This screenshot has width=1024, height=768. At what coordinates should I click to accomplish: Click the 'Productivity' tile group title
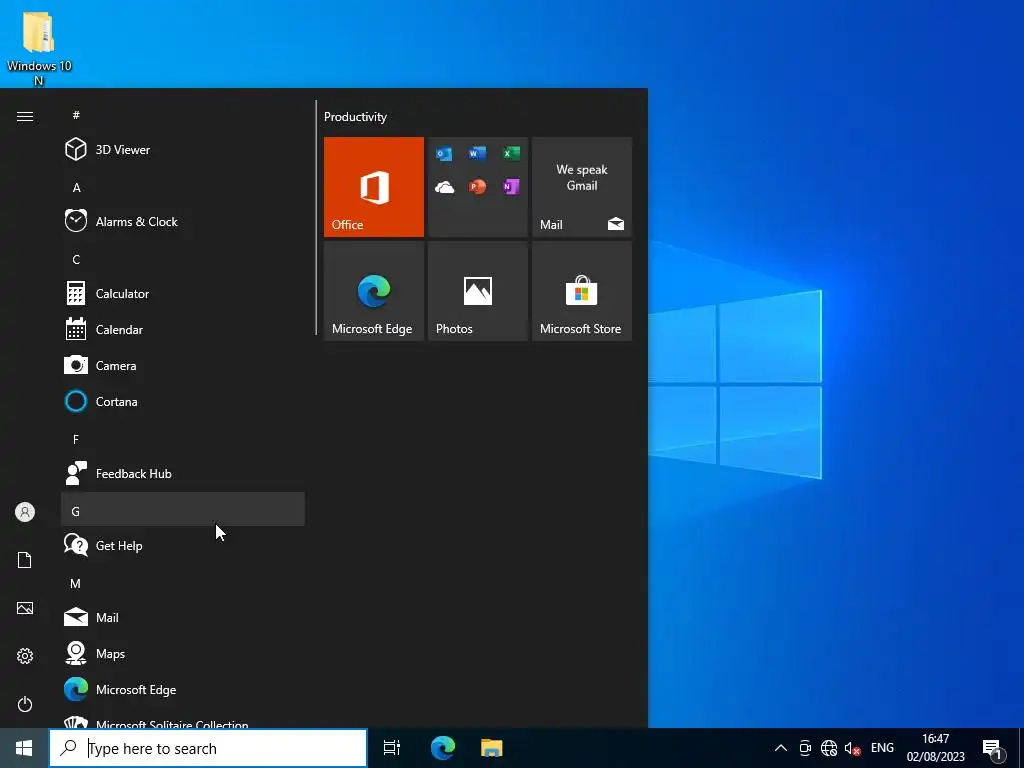pyautogui.click(x=355, y=117)
